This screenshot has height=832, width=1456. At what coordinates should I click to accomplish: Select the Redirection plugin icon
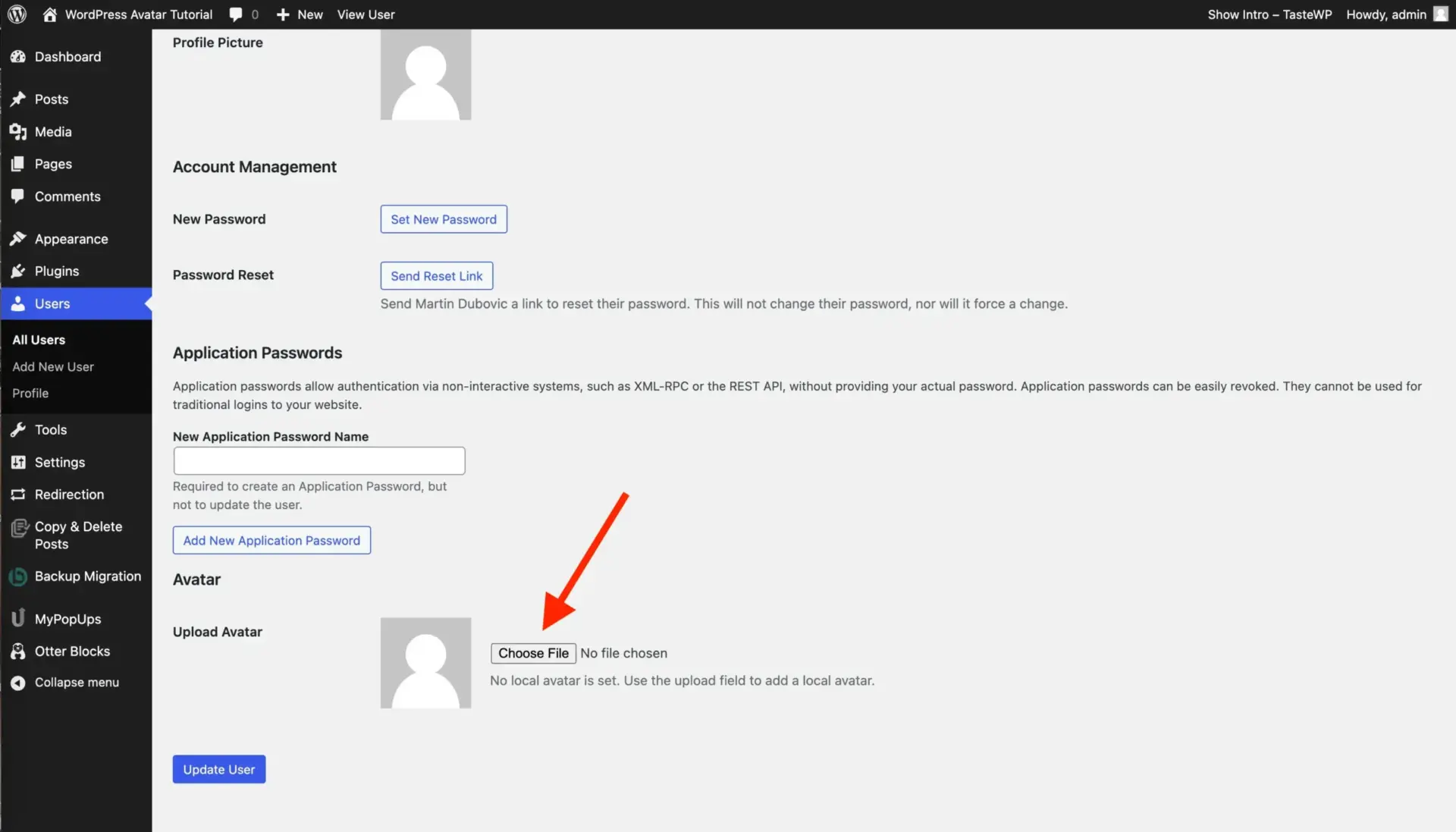click(x=19, y=494)
